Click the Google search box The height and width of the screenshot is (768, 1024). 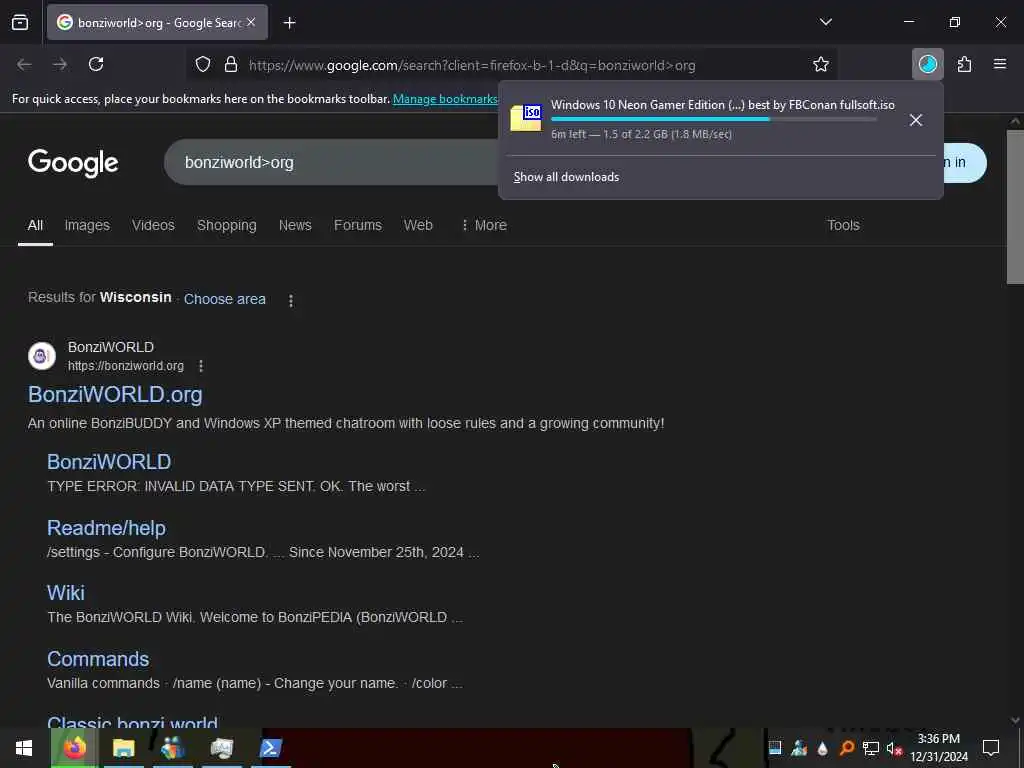tap(333, 162)
